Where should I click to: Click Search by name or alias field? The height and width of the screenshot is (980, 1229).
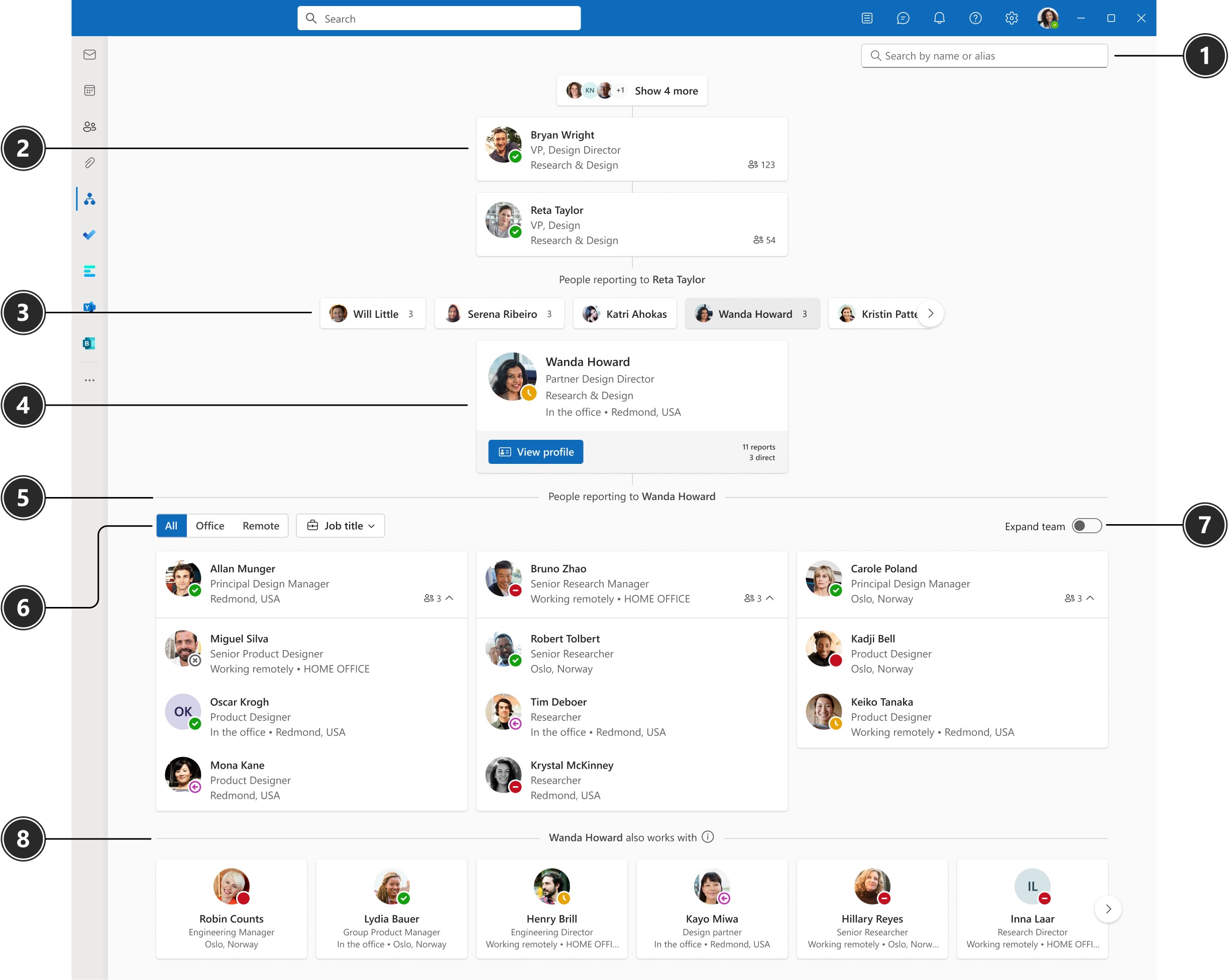click(985, 55)
